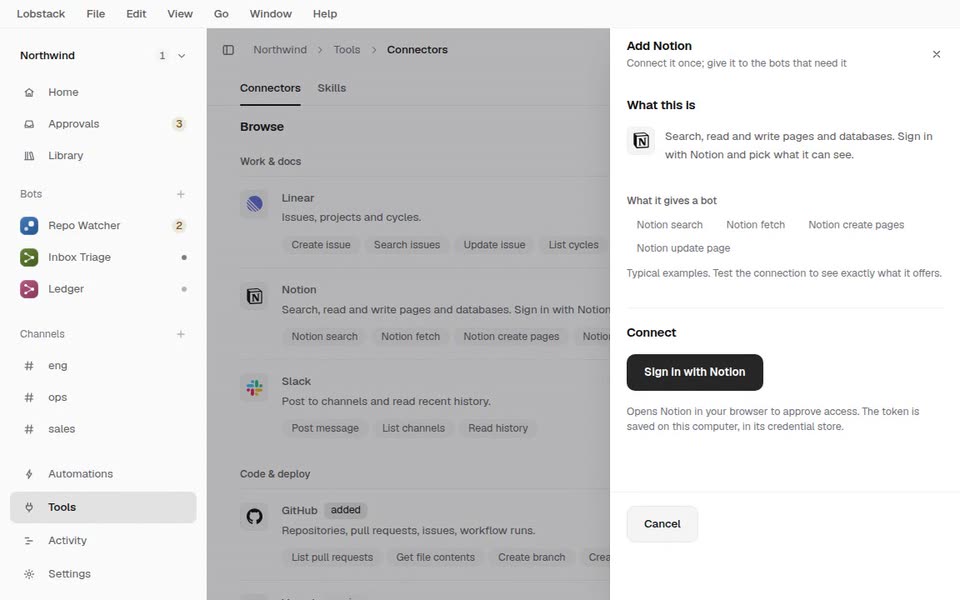The image size is (960, 600).
Task: Click the Create branch chip
Action: (x=531, y=558)
